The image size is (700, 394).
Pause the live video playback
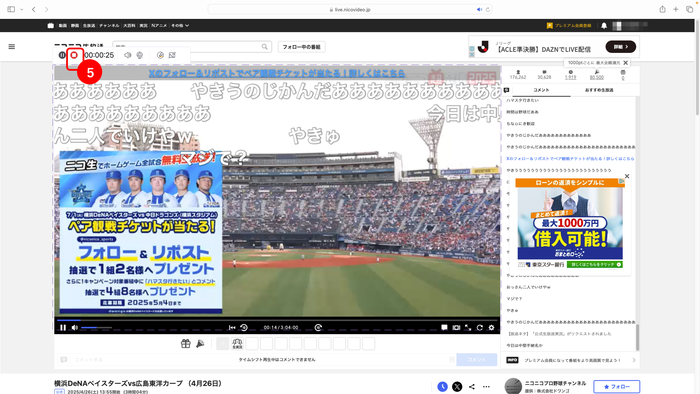(63, 328)
